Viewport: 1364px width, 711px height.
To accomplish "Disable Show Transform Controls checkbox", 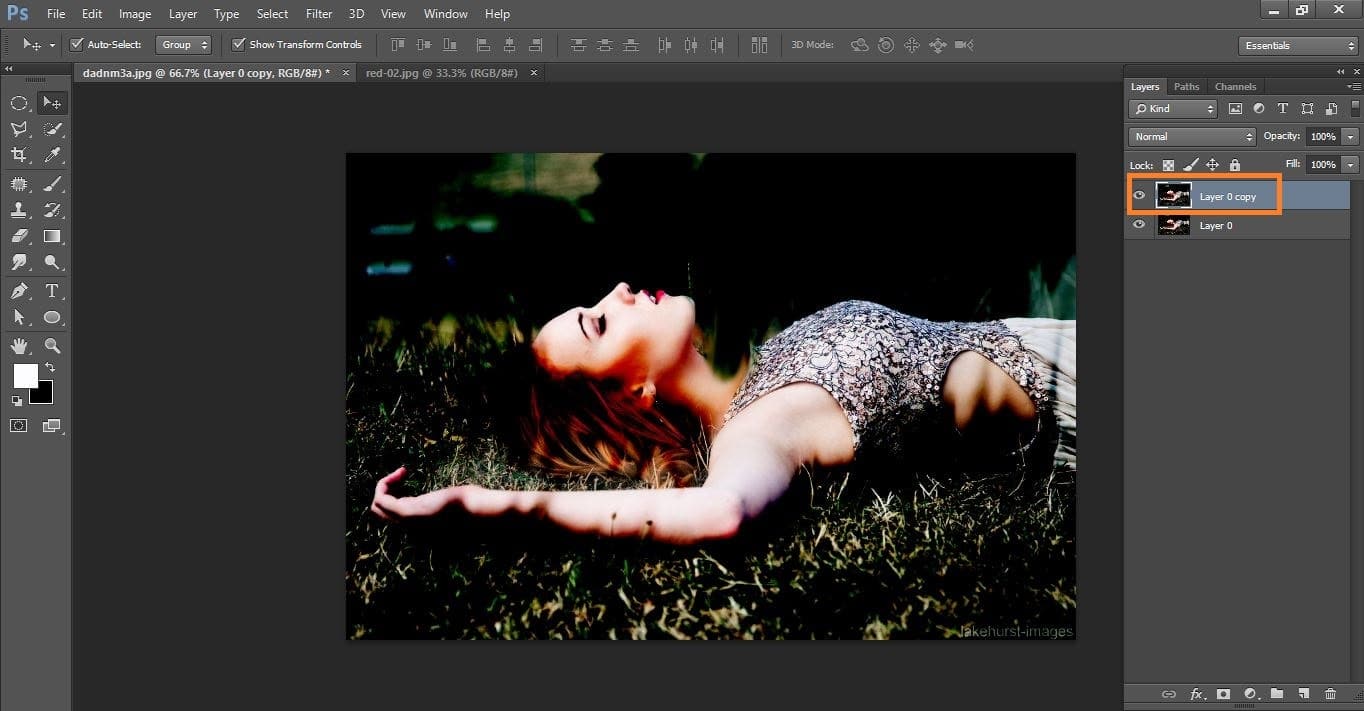I will click(x=238, y=45).
